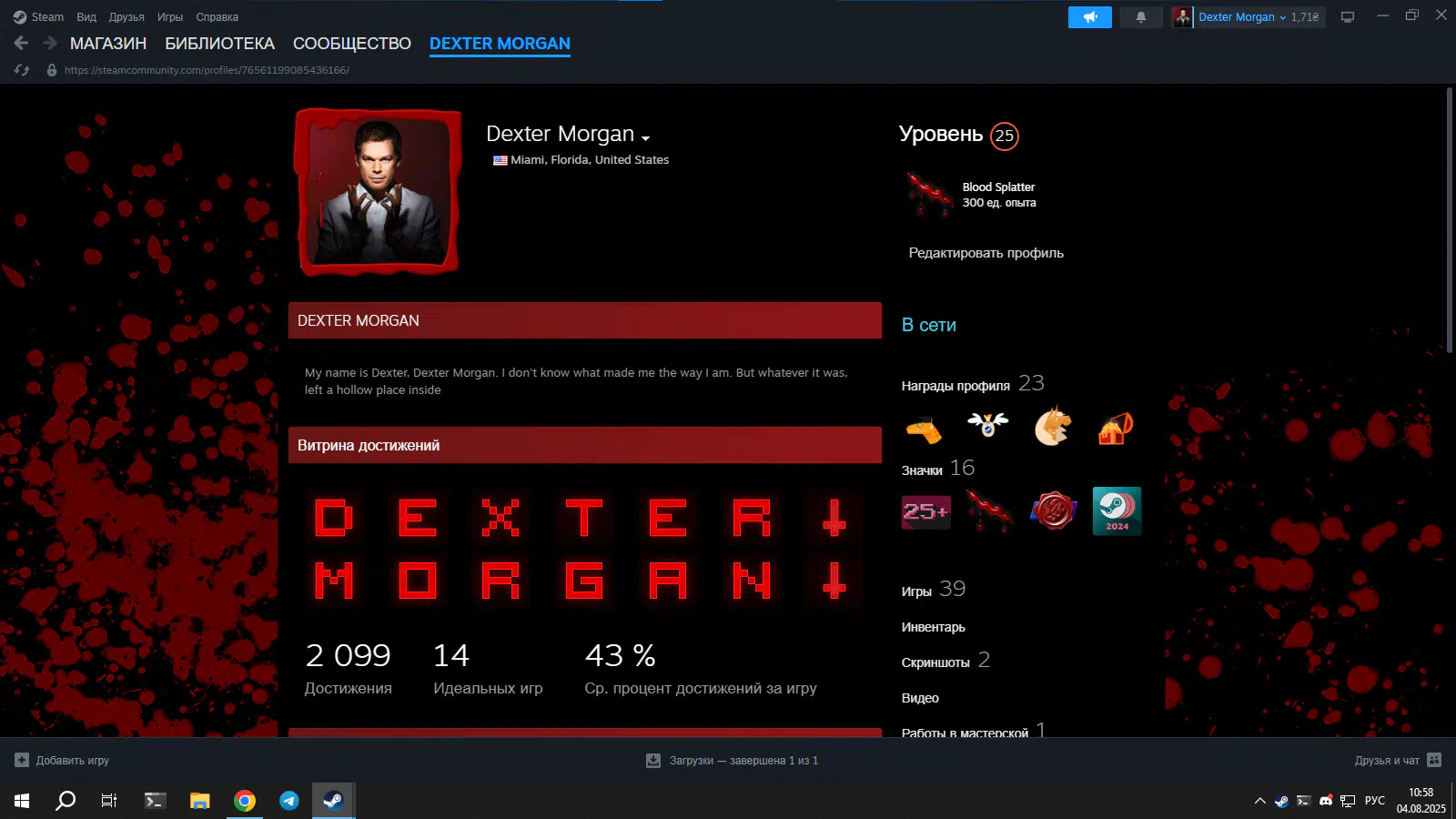Open the Игры 39 link
This screenshot has height=819, width=1456.
[x=934, y=590]
